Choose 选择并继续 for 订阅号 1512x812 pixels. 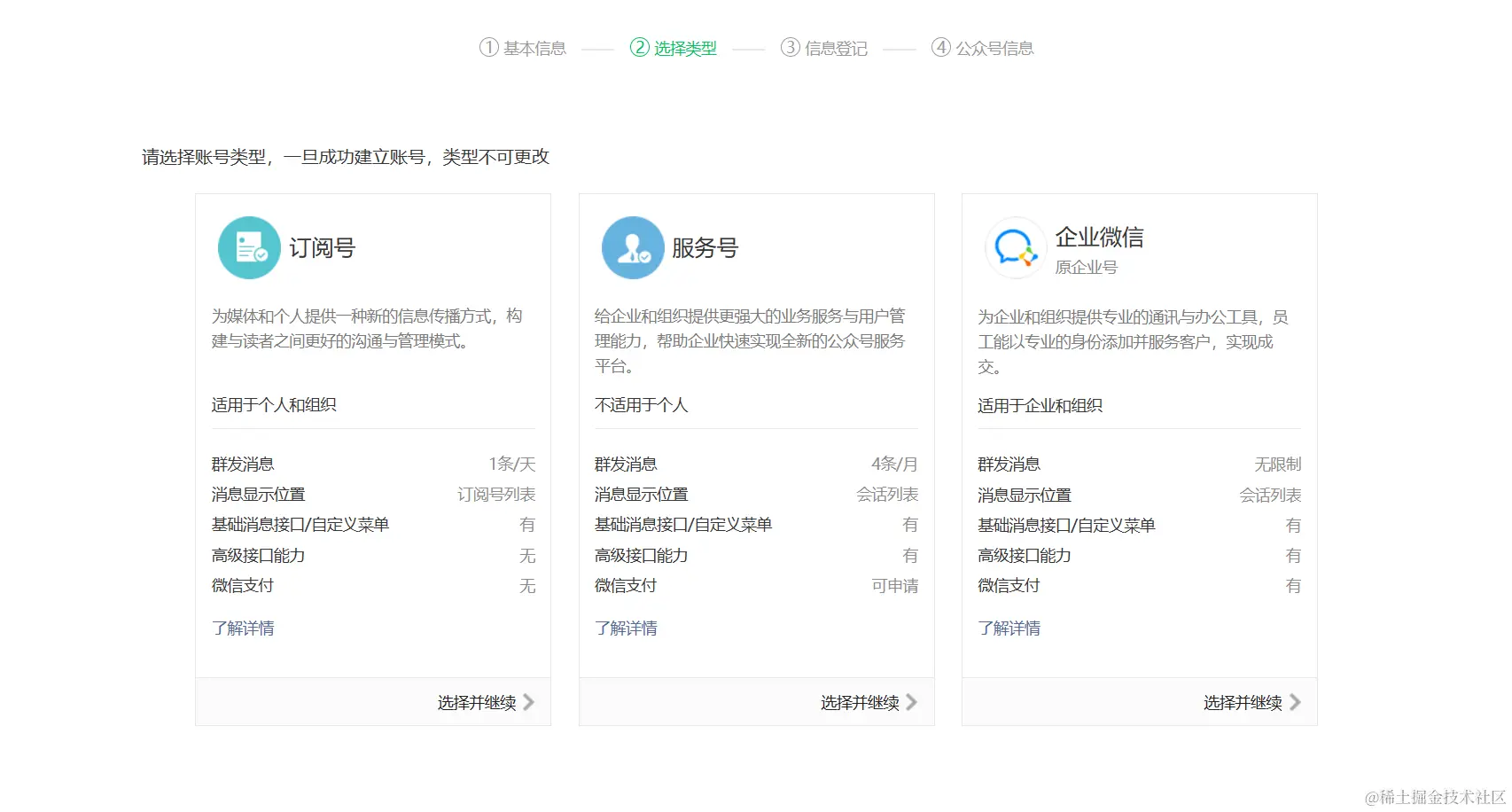click(x=477, y=703)
